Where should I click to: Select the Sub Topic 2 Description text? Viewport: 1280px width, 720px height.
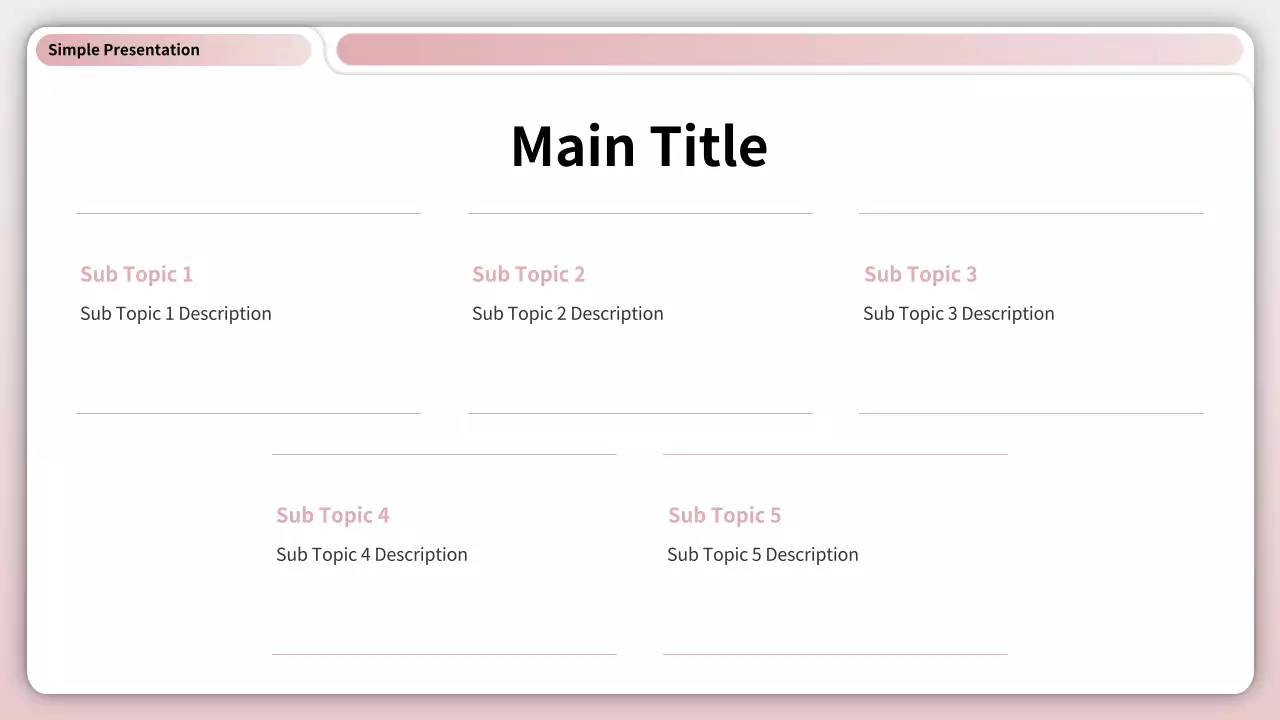568,313
